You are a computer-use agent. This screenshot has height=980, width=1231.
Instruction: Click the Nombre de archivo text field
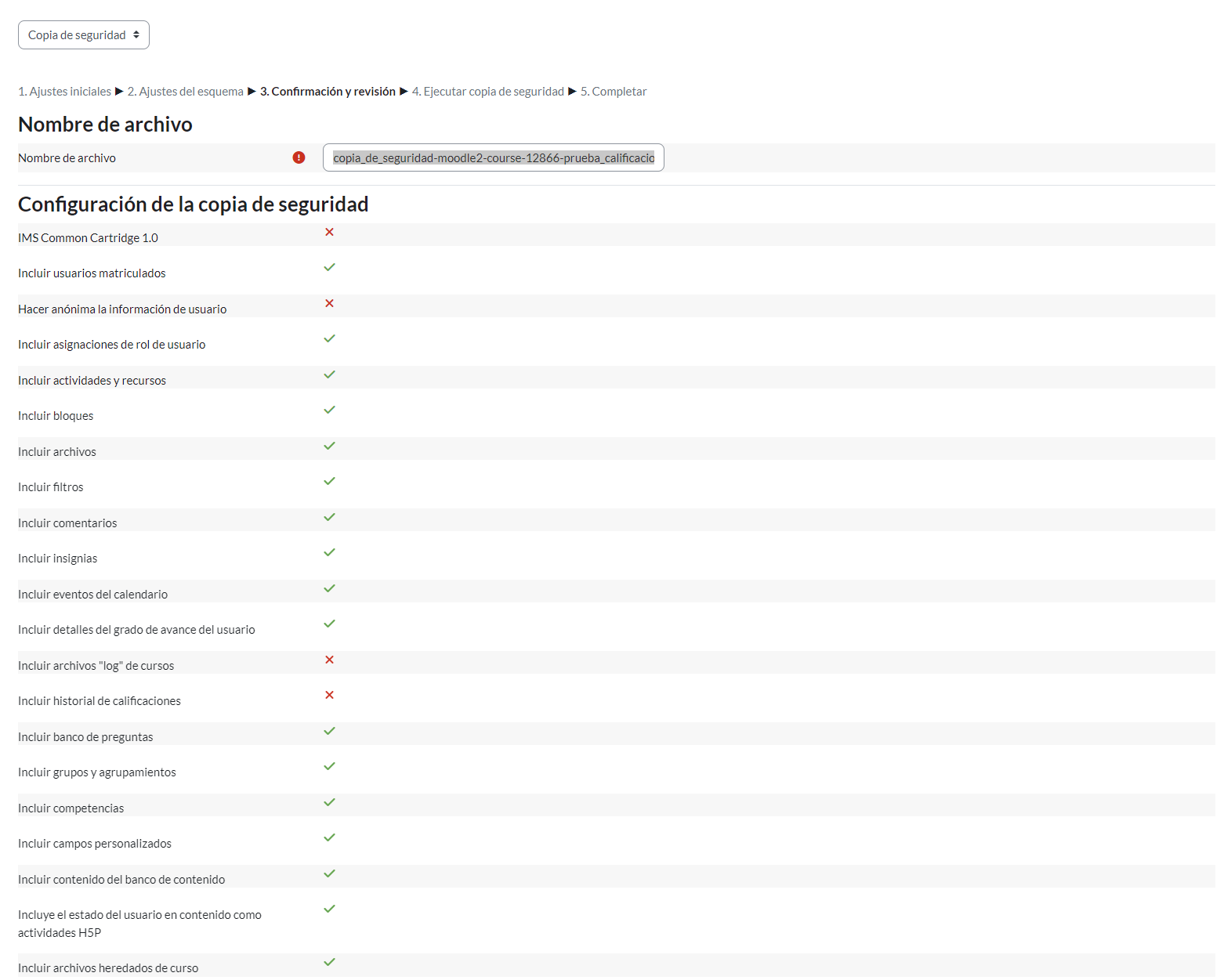click(x=493, y=157)
